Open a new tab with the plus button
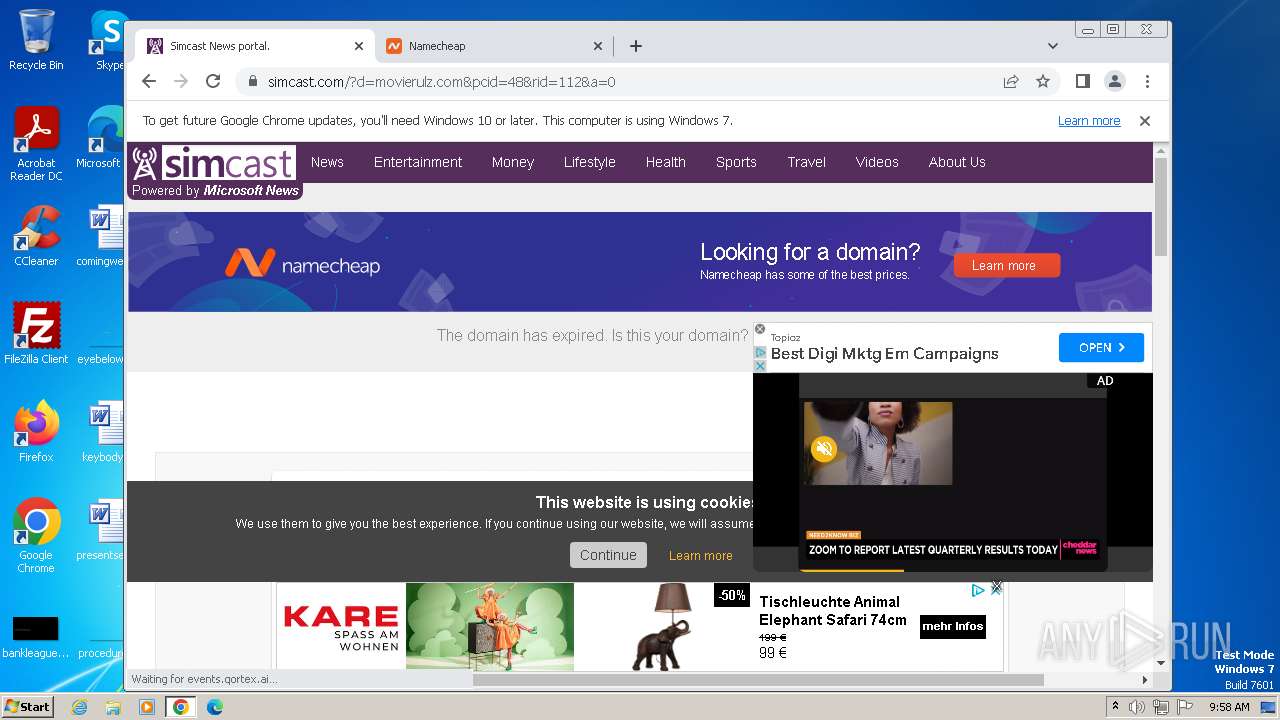Image resolution: width=1280 pixels, height=720 pixels. click(635, 46)
